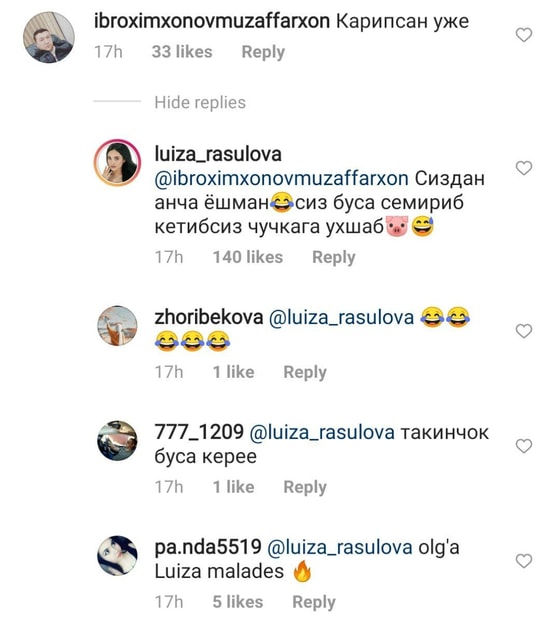
Task: Open luiza_rasulova's story avatar
Action: tap(118, 162)
